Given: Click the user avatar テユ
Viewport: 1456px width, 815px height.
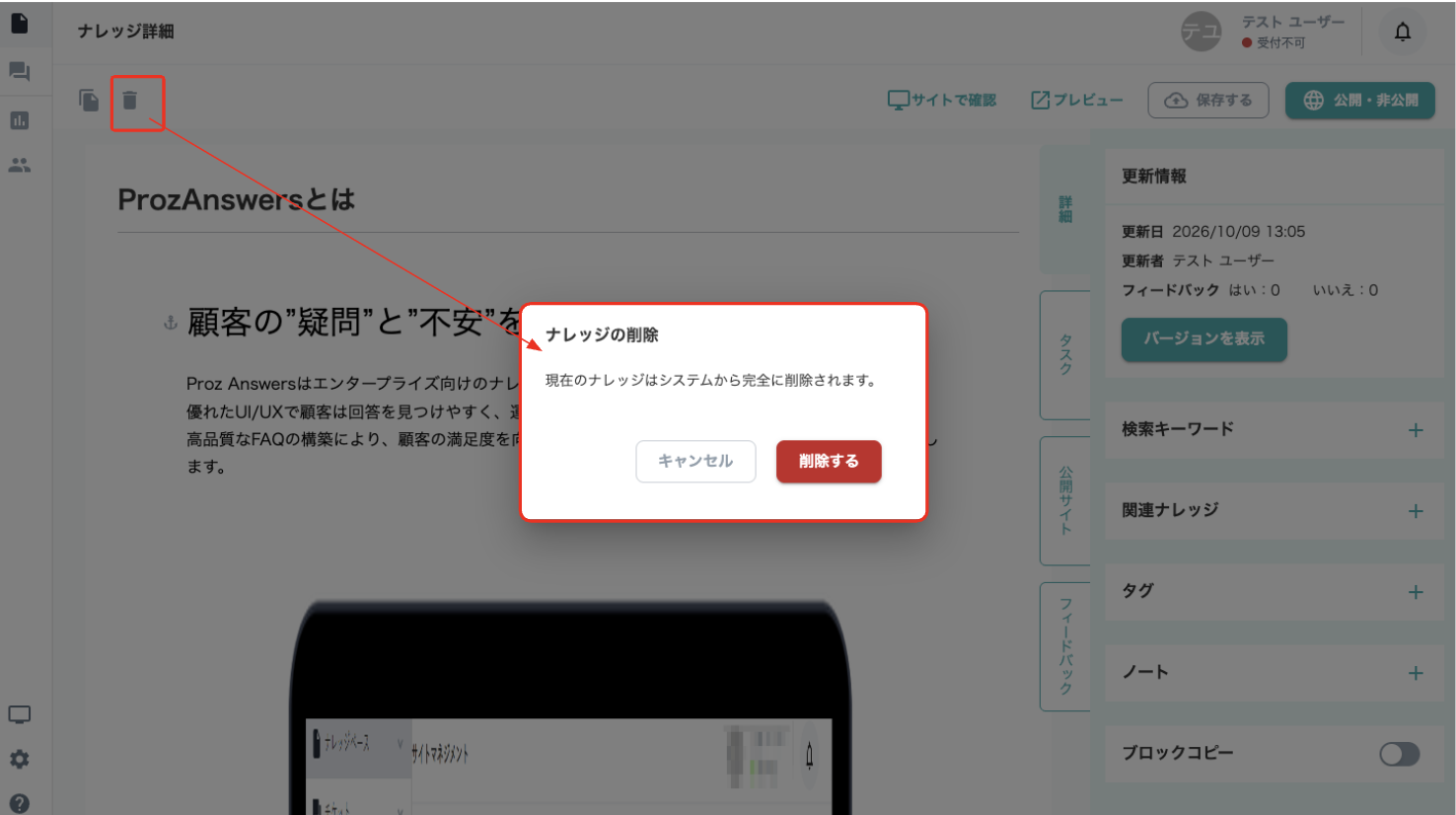Looking at the screenshot, I should tap(1201, 33).
